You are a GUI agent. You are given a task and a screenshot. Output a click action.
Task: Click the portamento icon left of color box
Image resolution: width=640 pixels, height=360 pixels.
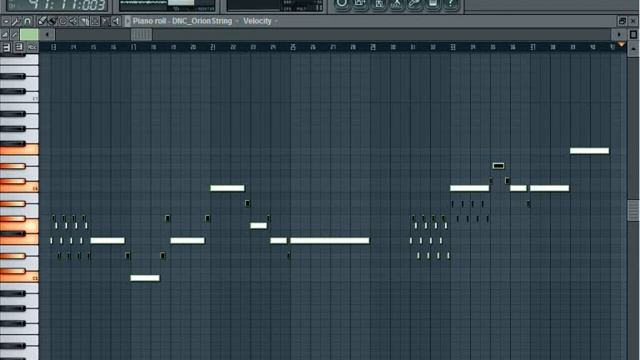5,35
